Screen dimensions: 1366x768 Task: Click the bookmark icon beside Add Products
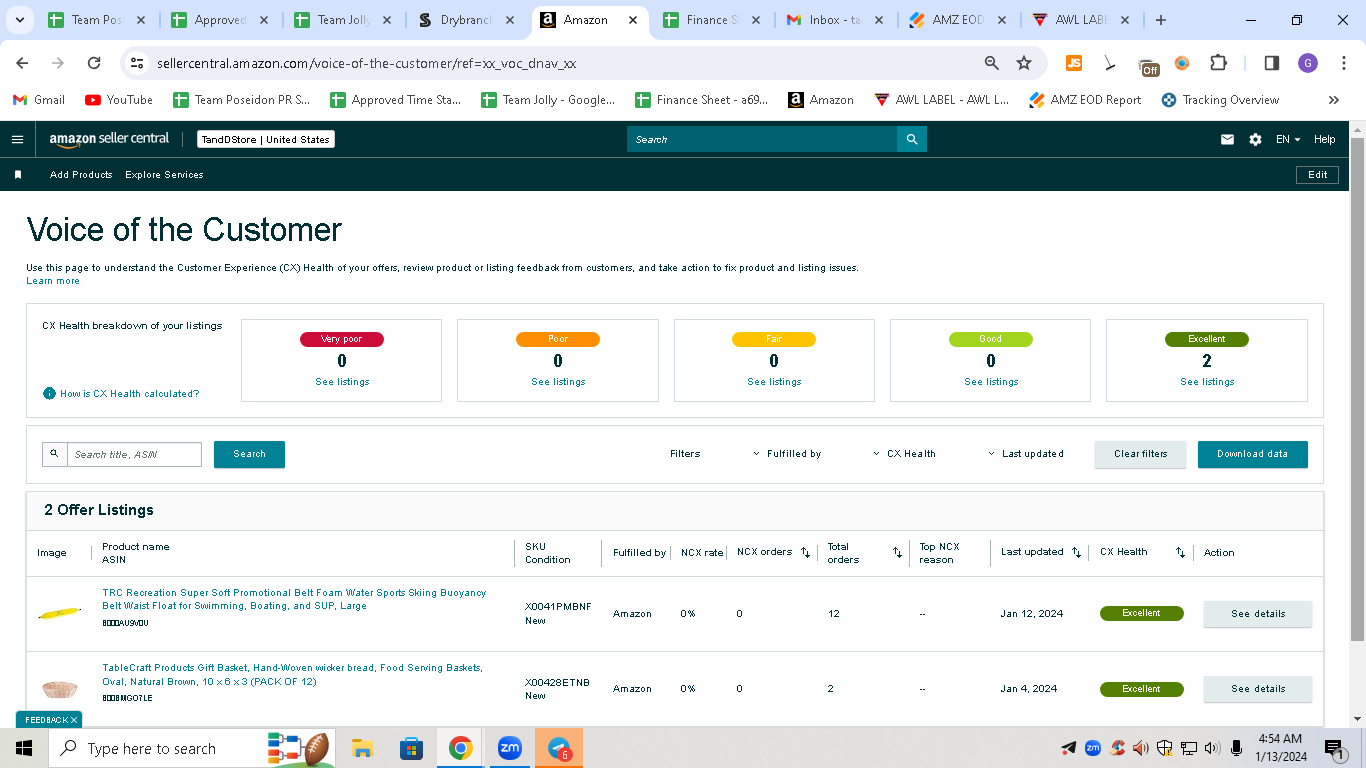(x=18, y=175)
